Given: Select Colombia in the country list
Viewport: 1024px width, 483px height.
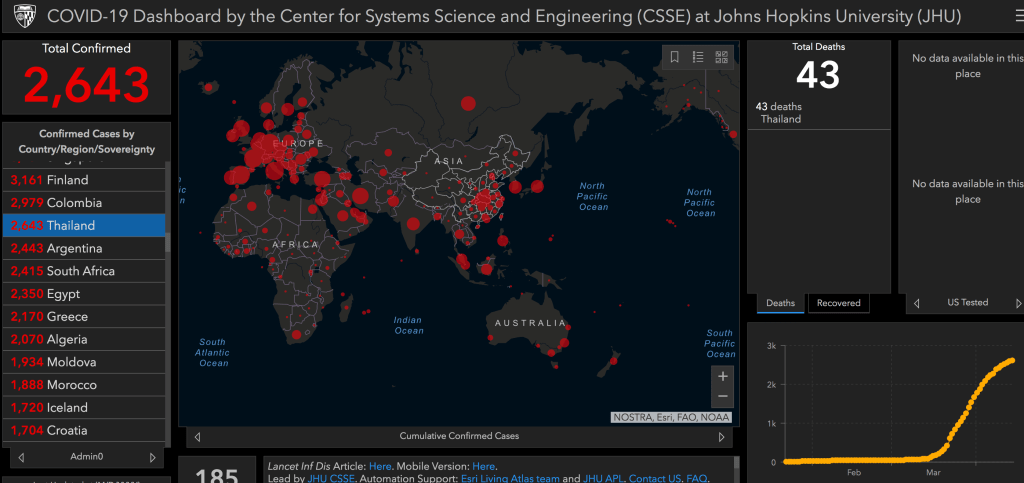Looking at the screenshot, I should (x=84, y=203).
